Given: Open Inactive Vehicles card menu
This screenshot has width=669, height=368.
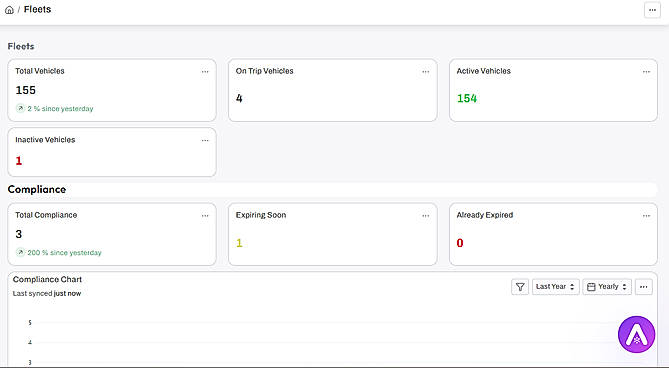Looking at the screenshot, I should coord(205,140).
